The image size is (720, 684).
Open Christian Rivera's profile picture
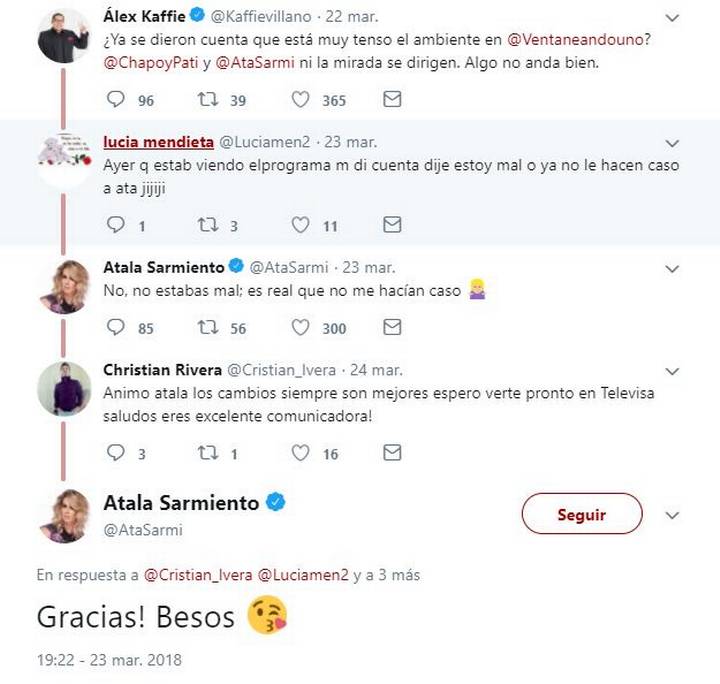click(x=64, y=388)
